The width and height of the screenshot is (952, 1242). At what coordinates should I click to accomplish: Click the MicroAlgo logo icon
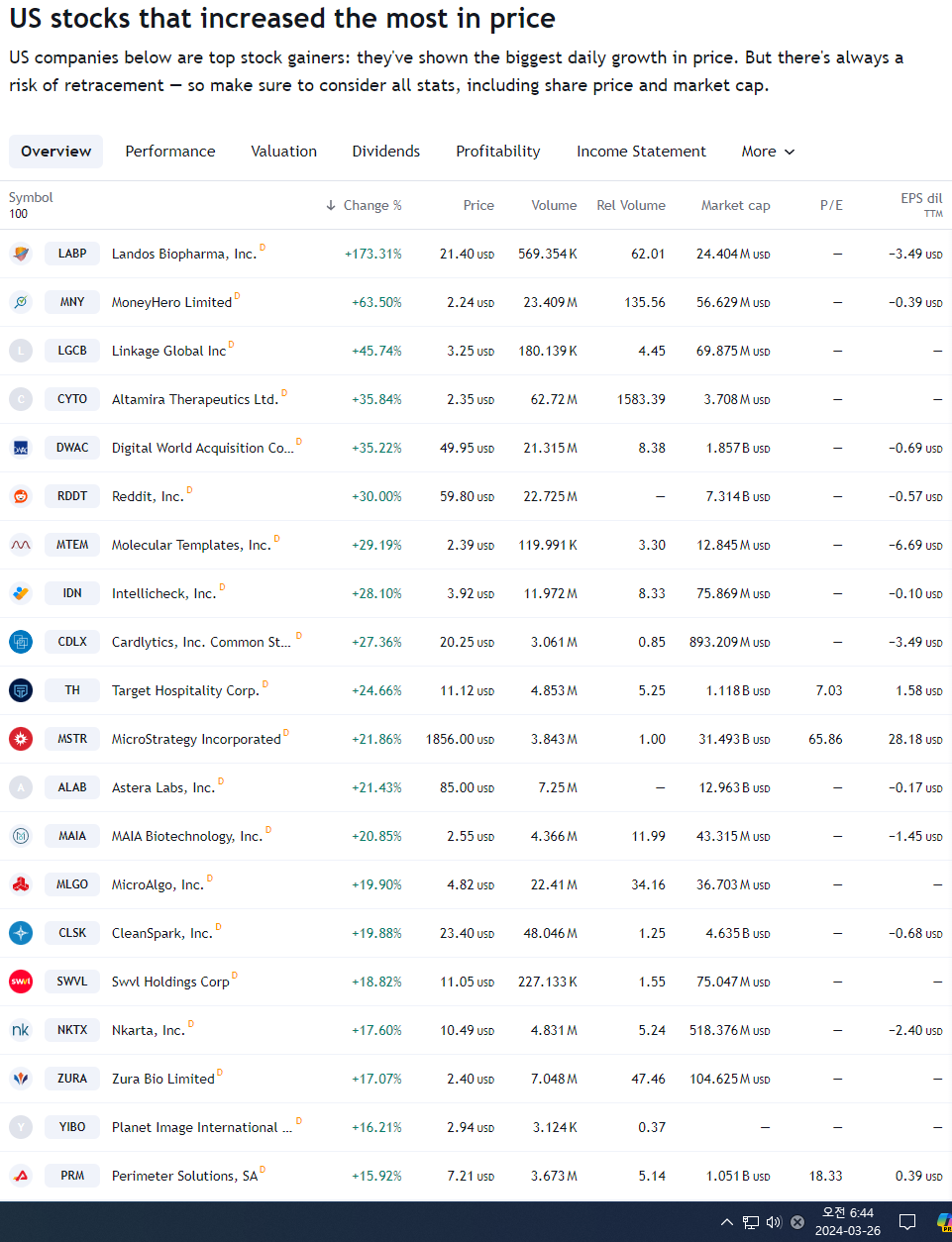(x=21, y=884)
